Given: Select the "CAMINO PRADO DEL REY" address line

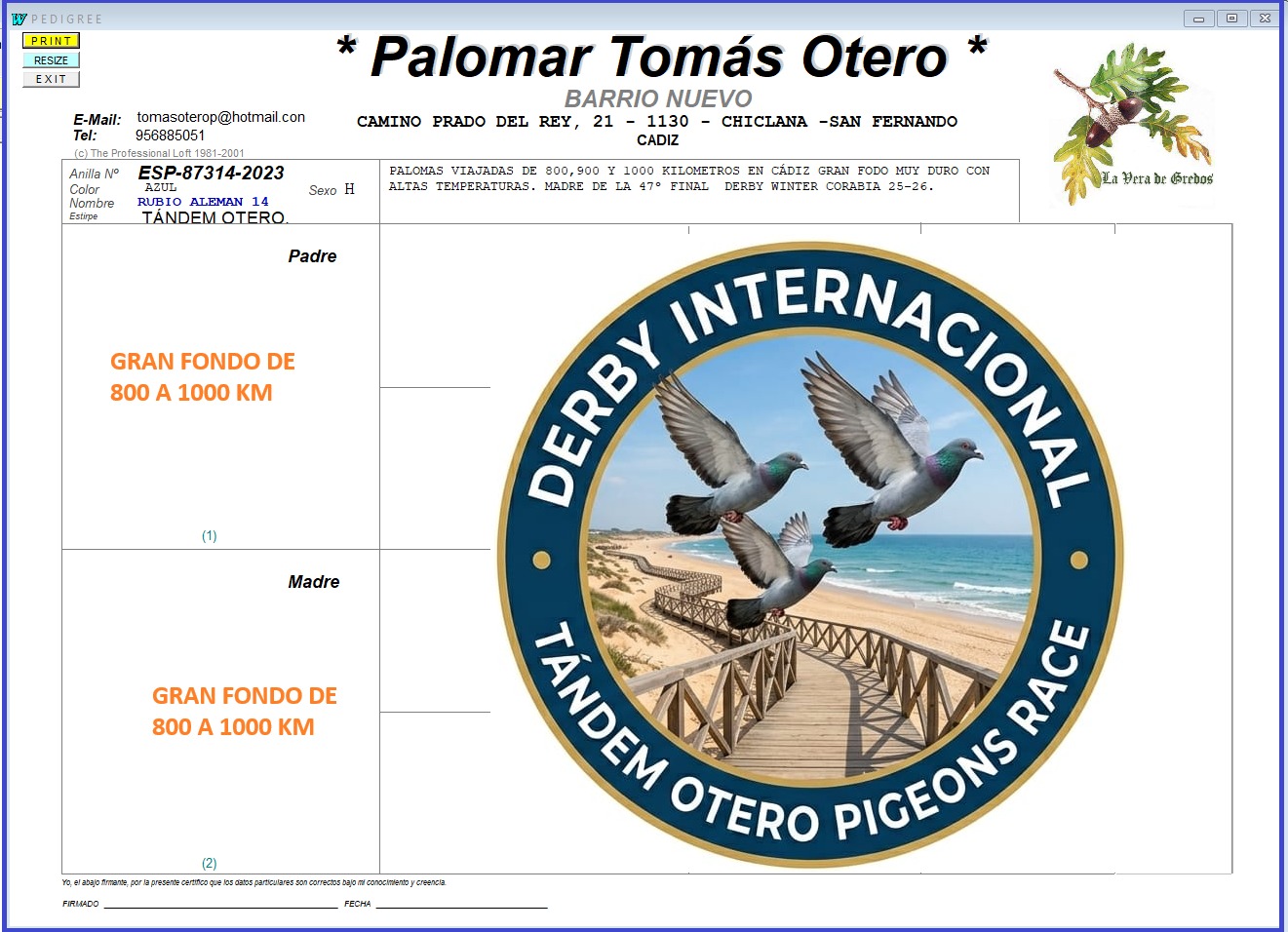Looking at the screenshot, I should (x=657, y=122).
